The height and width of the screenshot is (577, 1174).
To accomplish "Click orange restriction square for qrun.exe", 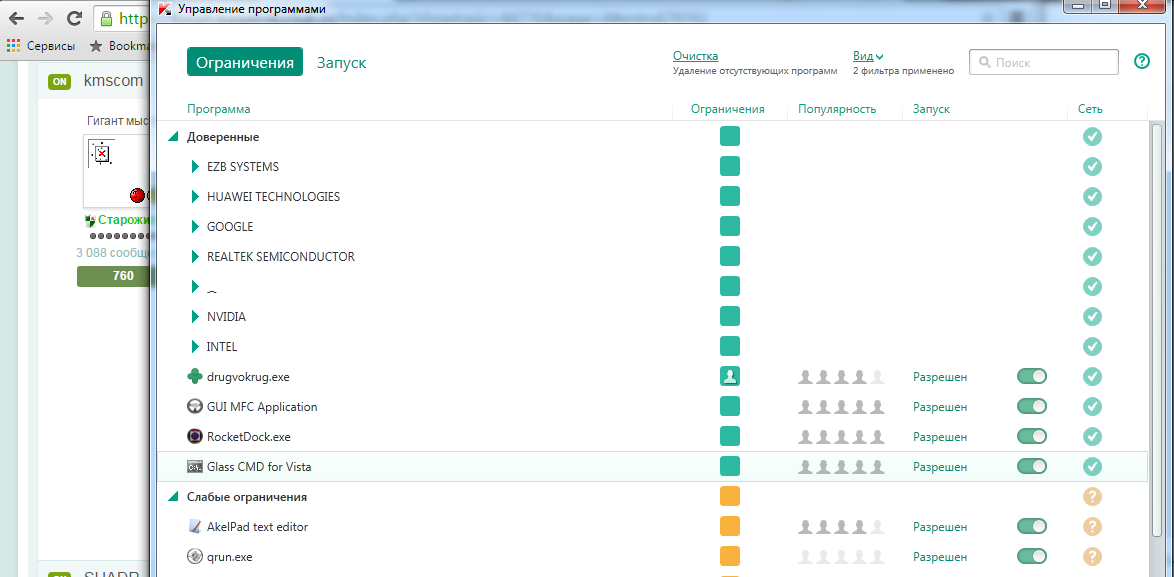I will [730, 557].
